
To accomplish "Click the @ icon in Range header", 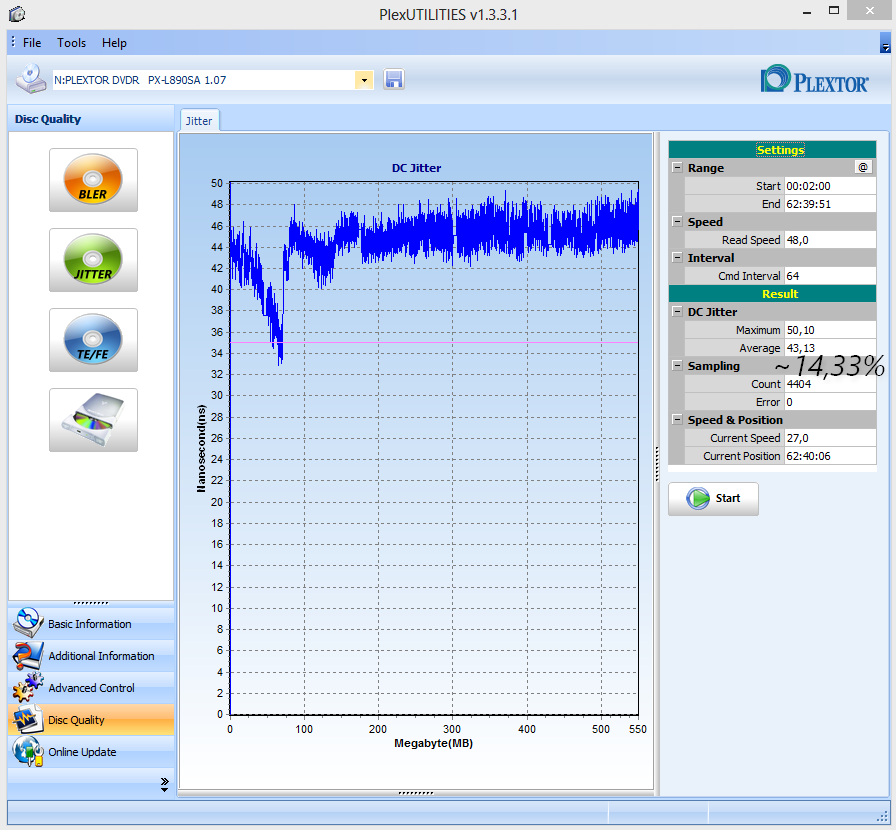I will pyautogui.click(x=863, y=167).
